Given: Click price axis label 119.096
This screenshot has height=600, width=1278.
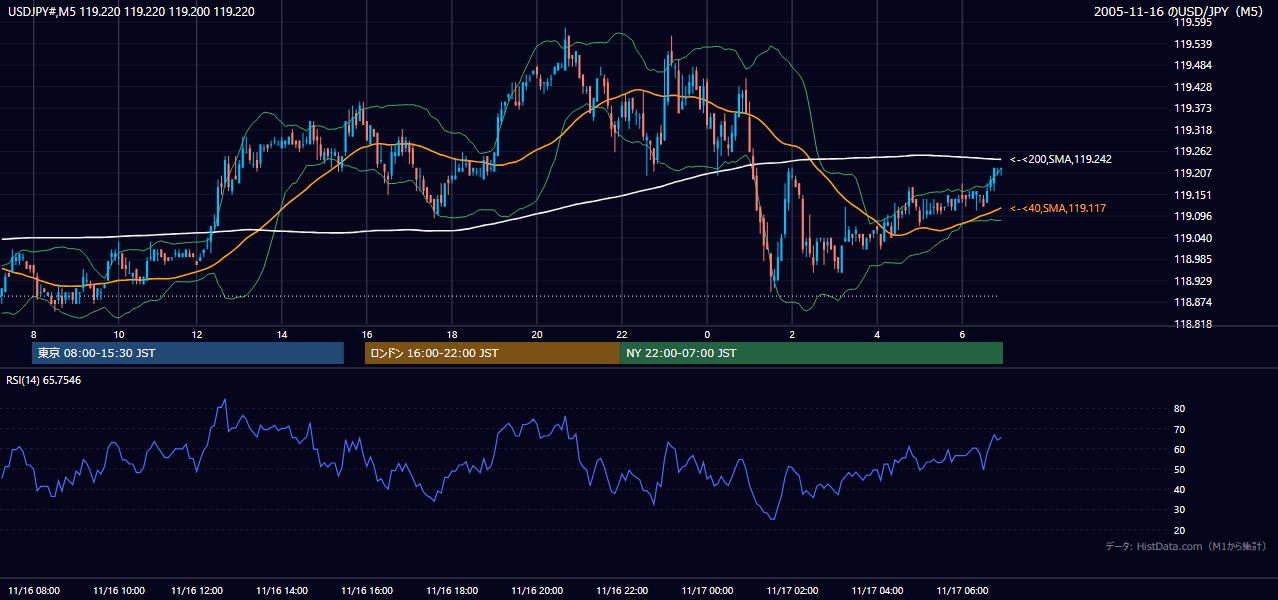Looking at the screenshot, I should tap(1193, 216).
